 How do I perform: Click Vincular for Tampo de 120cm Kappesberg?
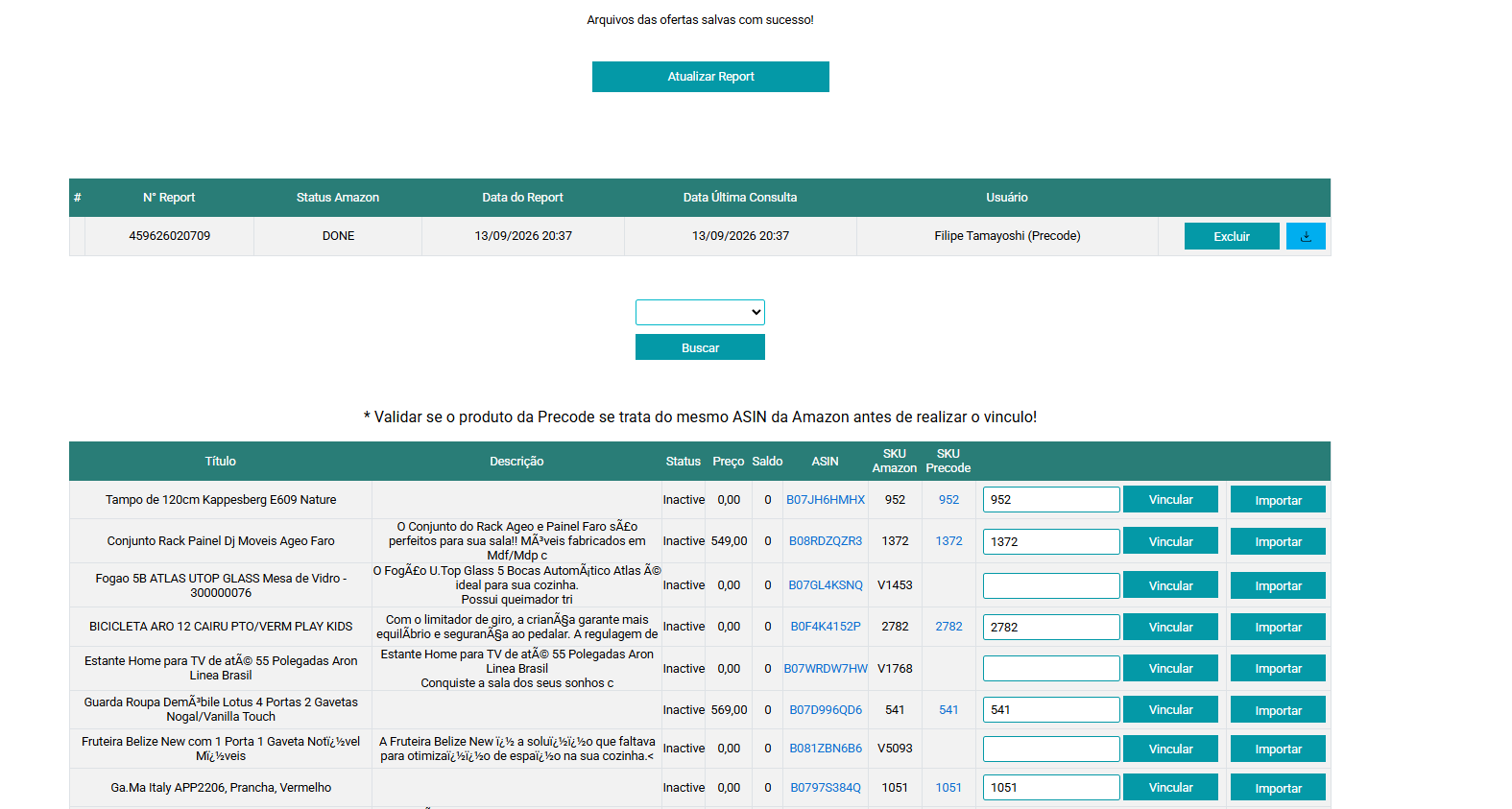coord(1170,499)
